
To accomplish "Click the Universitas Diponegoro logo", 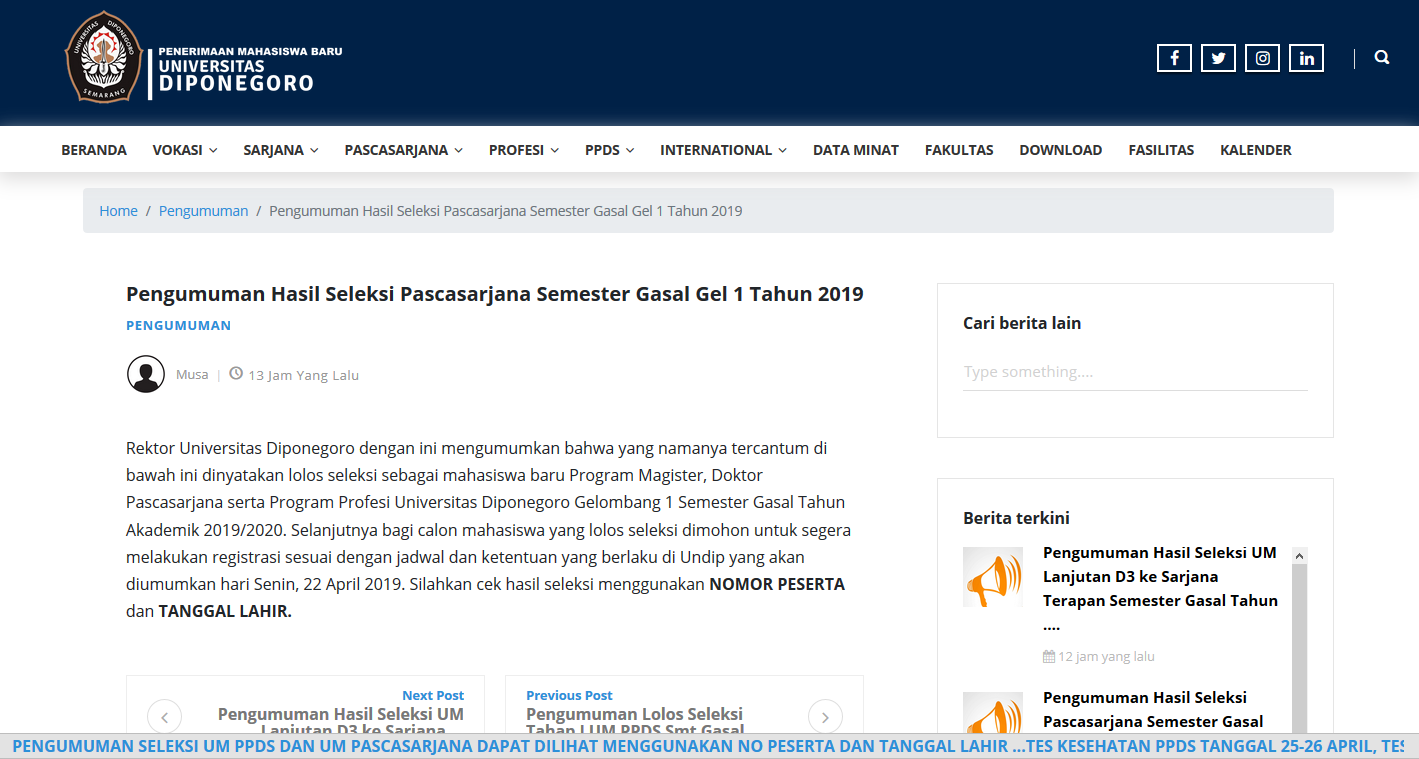I will coord(104,57).
